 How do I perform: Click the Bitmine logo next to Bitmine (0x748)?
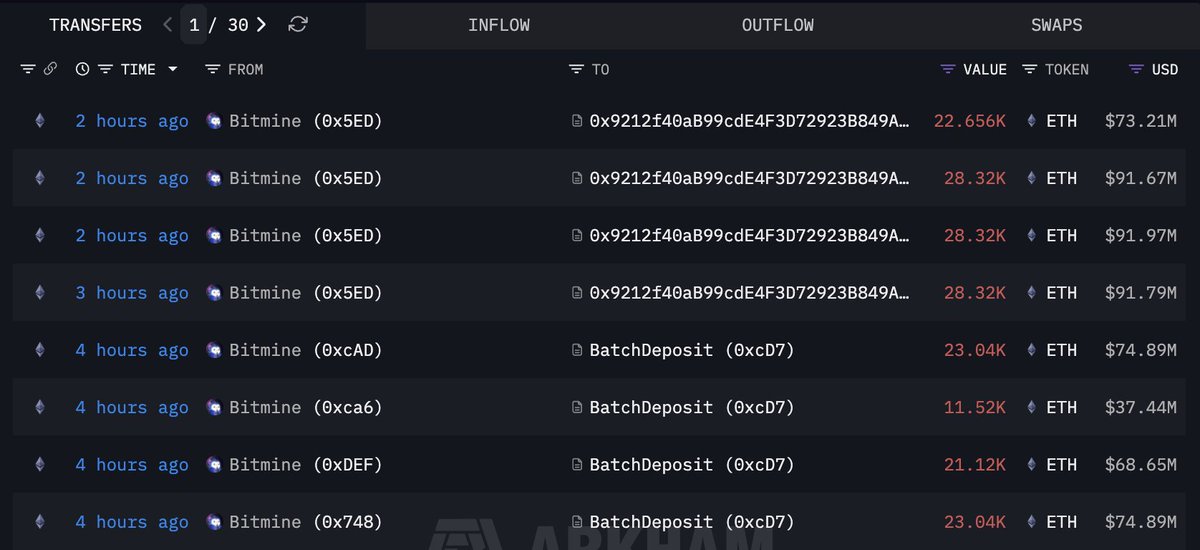(213, 521)
